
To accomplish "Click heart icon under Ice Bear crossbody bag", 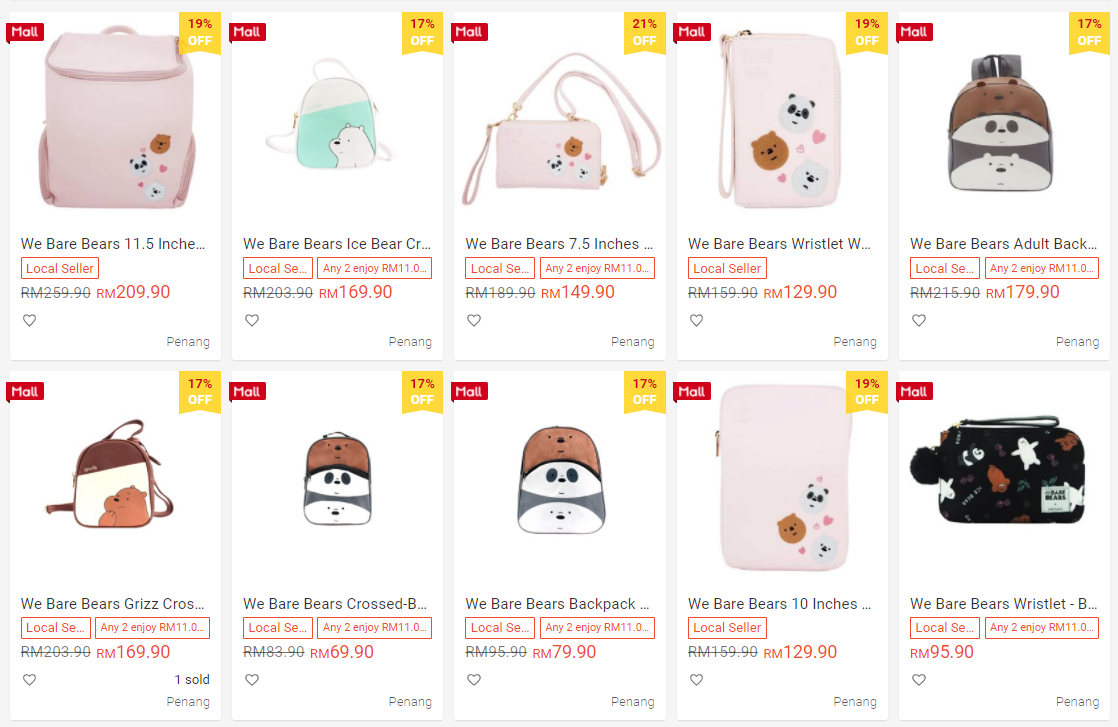I will (x=252, y=321).
